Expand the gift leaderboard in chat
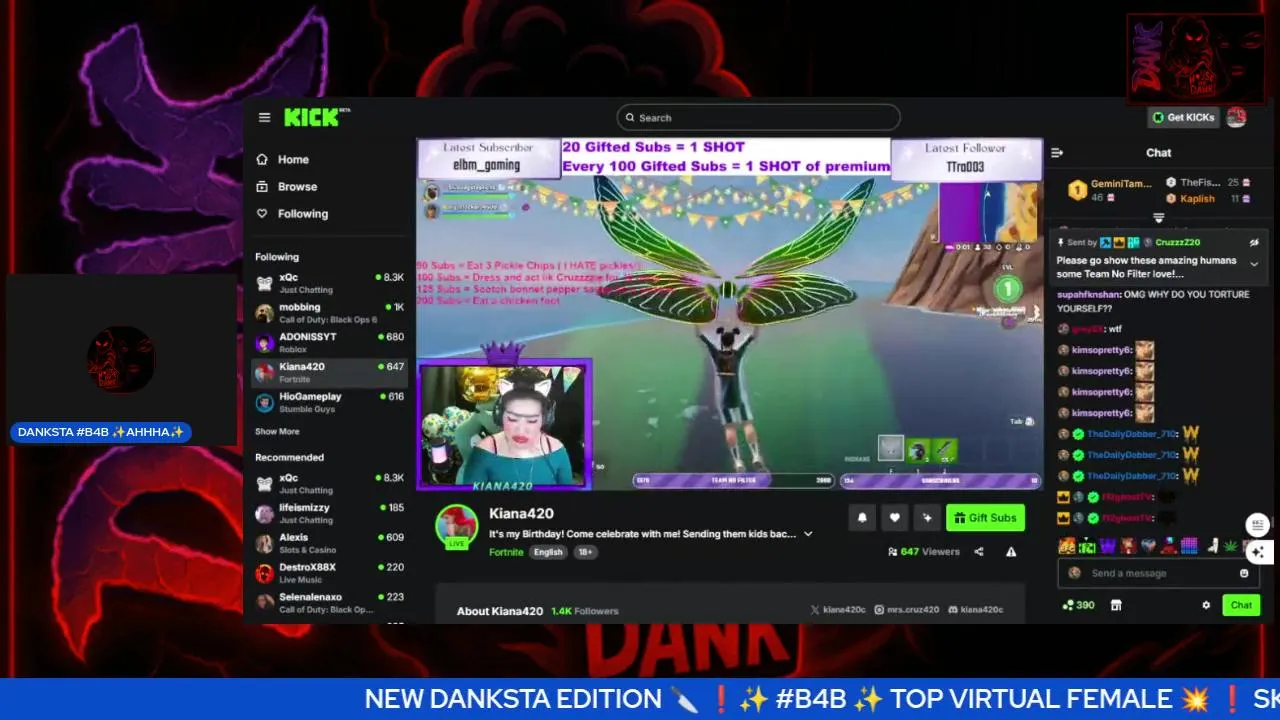Viewport: 1280px width, 720px height. [x=1158, y=217]
